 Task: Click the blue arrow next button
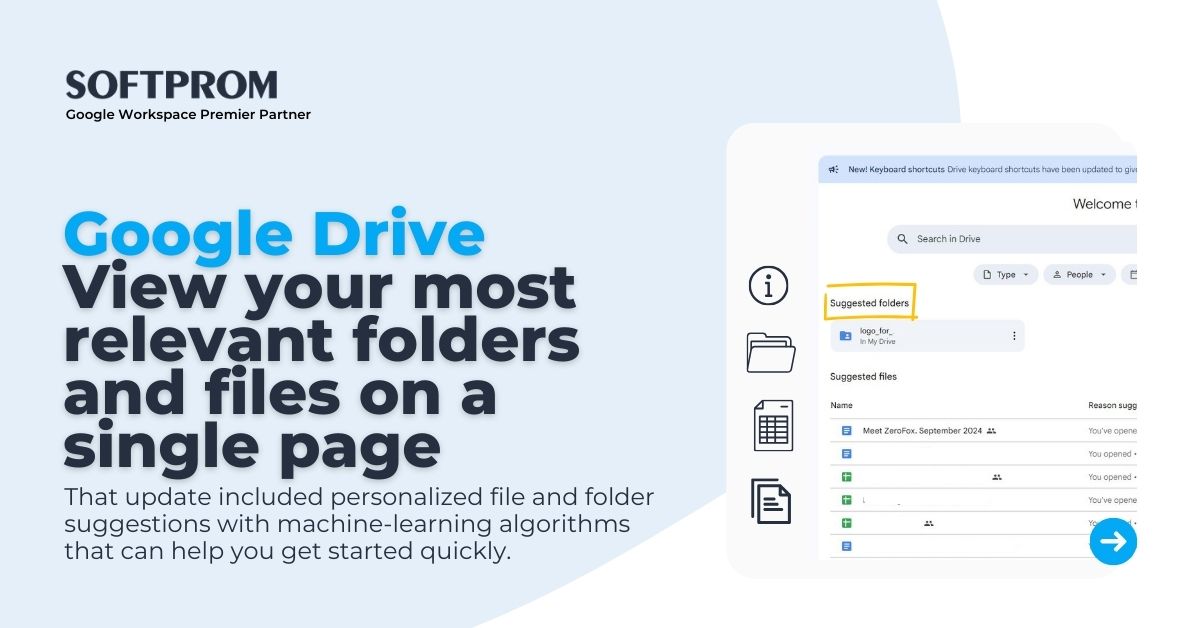(x=1113, y=541)
